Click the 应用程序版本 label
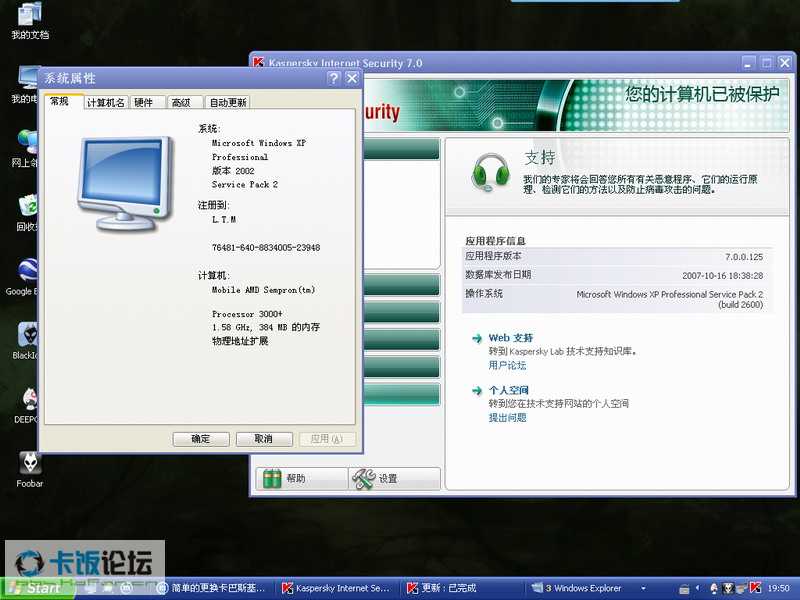 [x=493, y=256]
